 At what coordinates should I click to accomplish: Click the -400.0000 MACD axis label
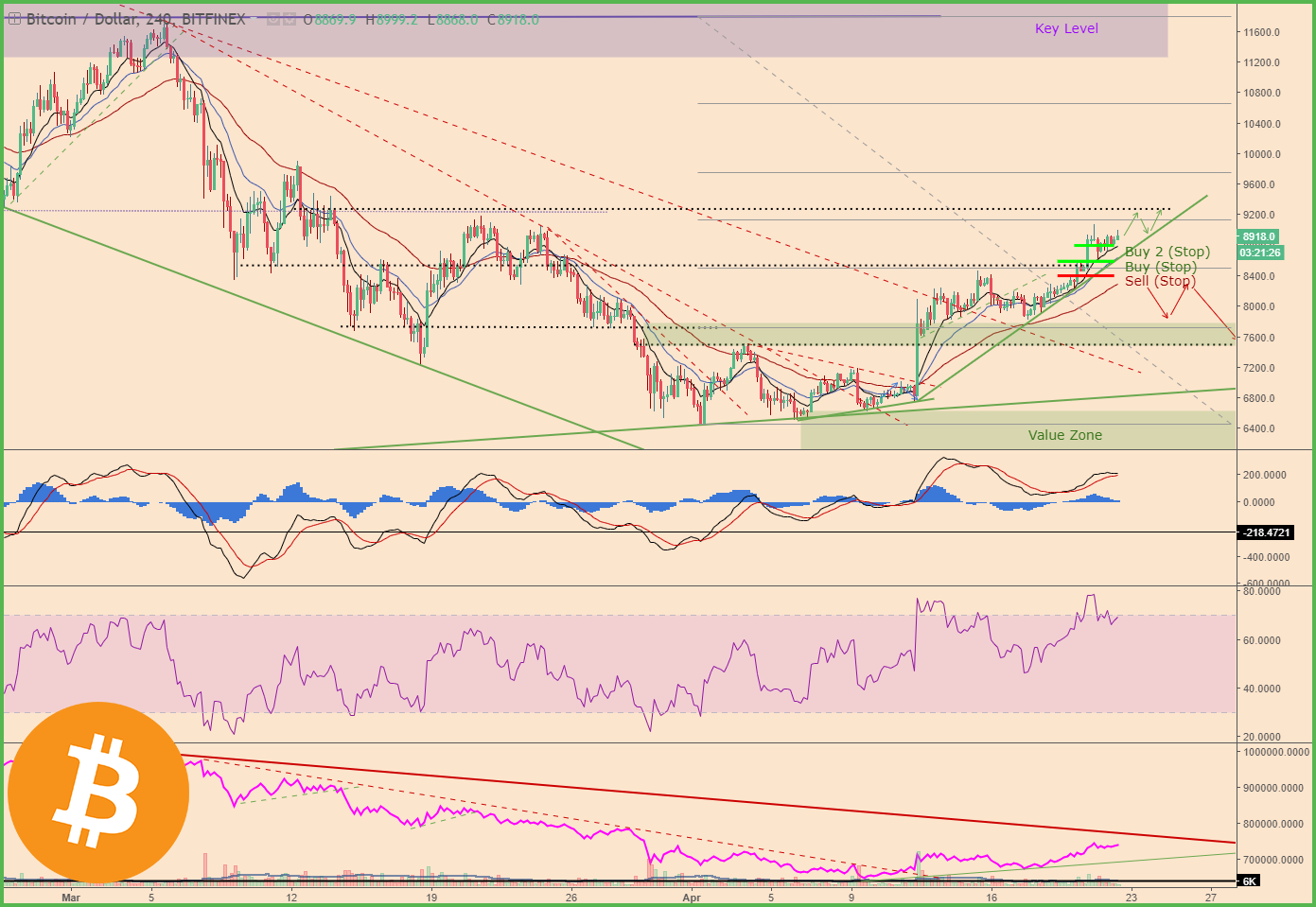[x=1266, y=558]
